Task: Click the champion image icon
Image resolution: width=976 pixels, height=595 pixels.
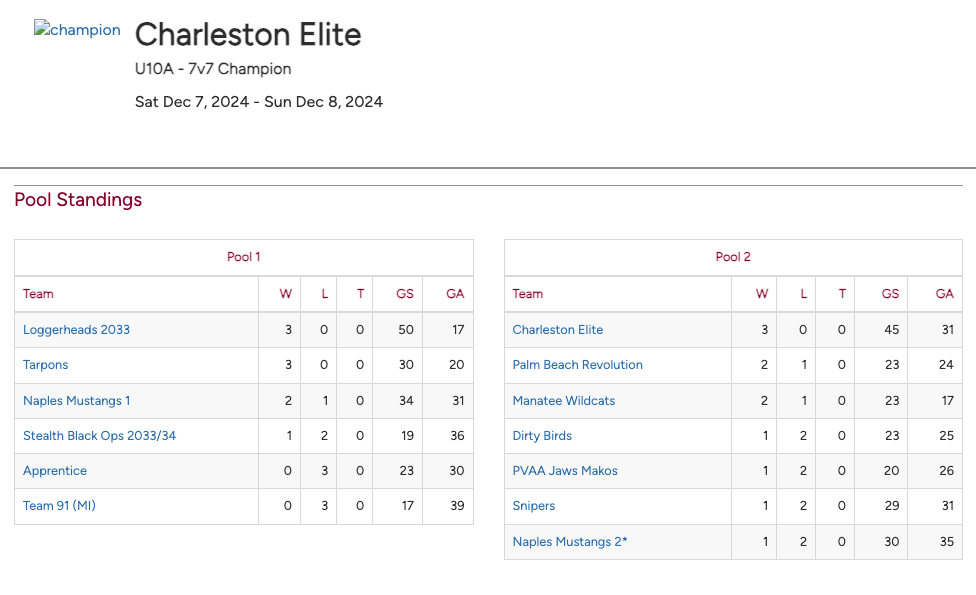Action: (77, 30)
